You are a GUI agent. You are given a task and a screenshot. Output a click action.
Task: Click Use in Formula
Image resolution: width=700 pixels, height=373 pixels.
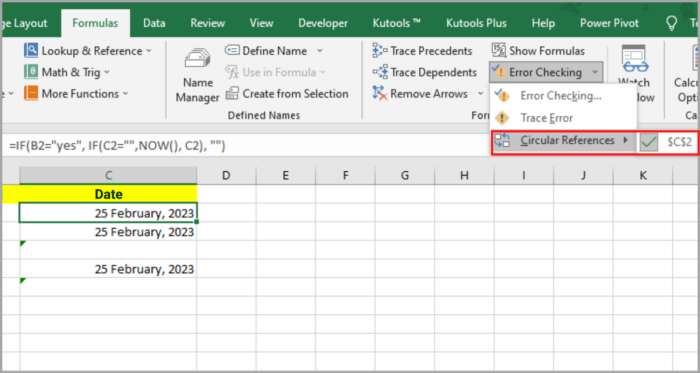(275, 72)
